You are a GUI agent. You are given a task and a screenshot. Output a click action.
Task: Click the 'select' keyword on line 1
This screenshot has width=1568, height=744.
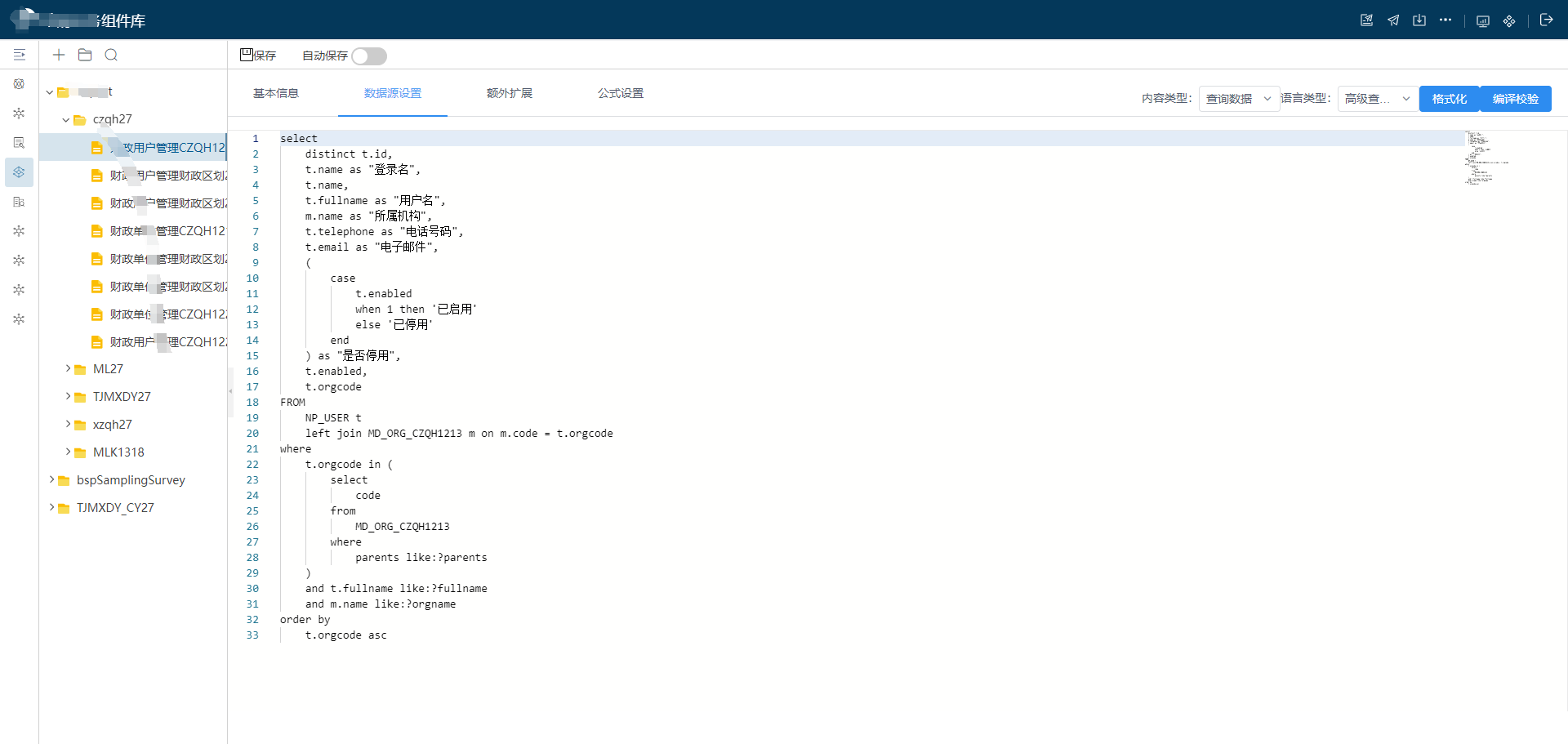299,139
